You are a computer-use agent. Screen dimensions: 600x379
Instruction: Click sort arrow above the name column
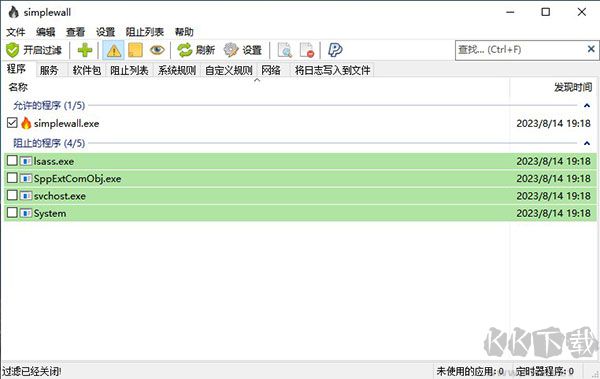pyautogui.click(x=257, y=80)
